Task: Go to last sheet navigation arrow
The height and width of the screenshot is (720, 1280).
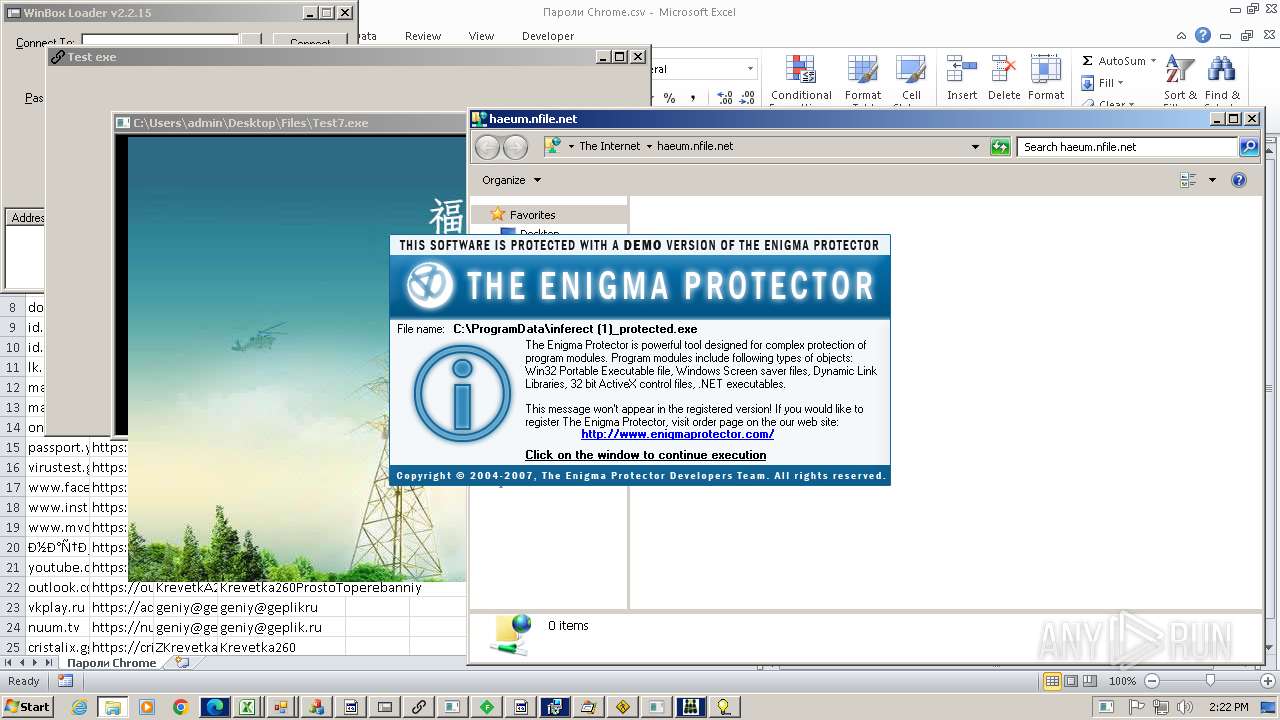Action: [x=49, y=663]
